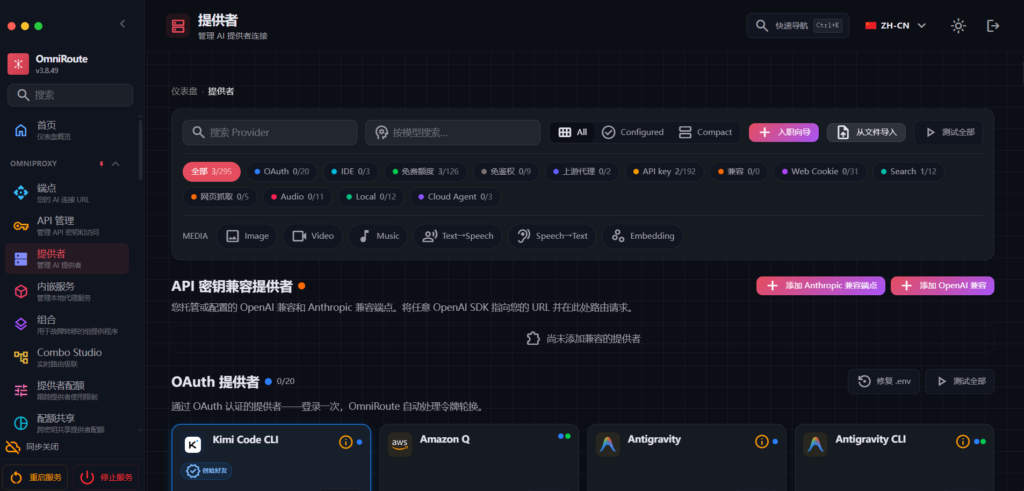
Task: Open 快速导航 quick navigation search
Action: coord(798,25)
